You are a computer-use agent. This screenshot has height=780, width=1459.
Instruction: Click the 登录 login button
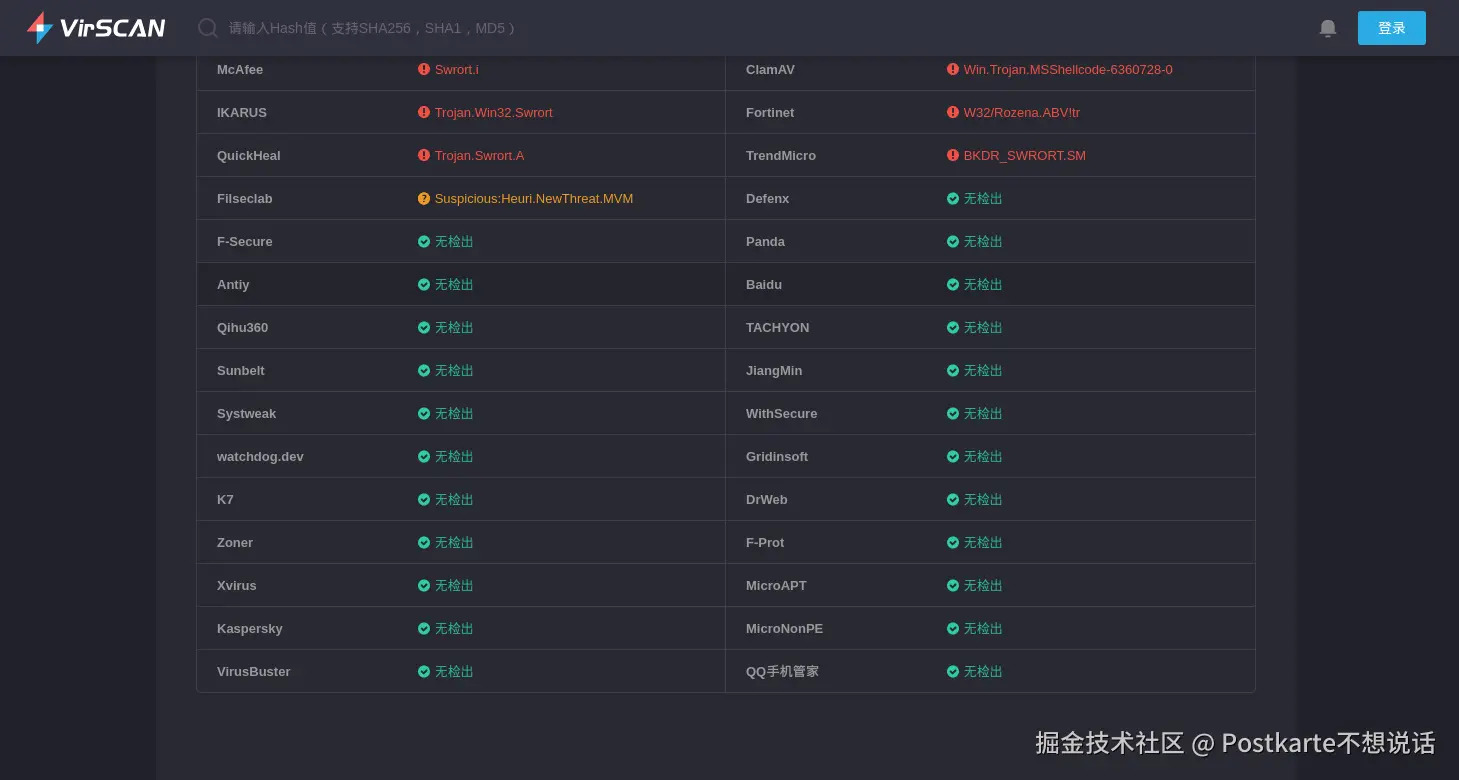1391,28
